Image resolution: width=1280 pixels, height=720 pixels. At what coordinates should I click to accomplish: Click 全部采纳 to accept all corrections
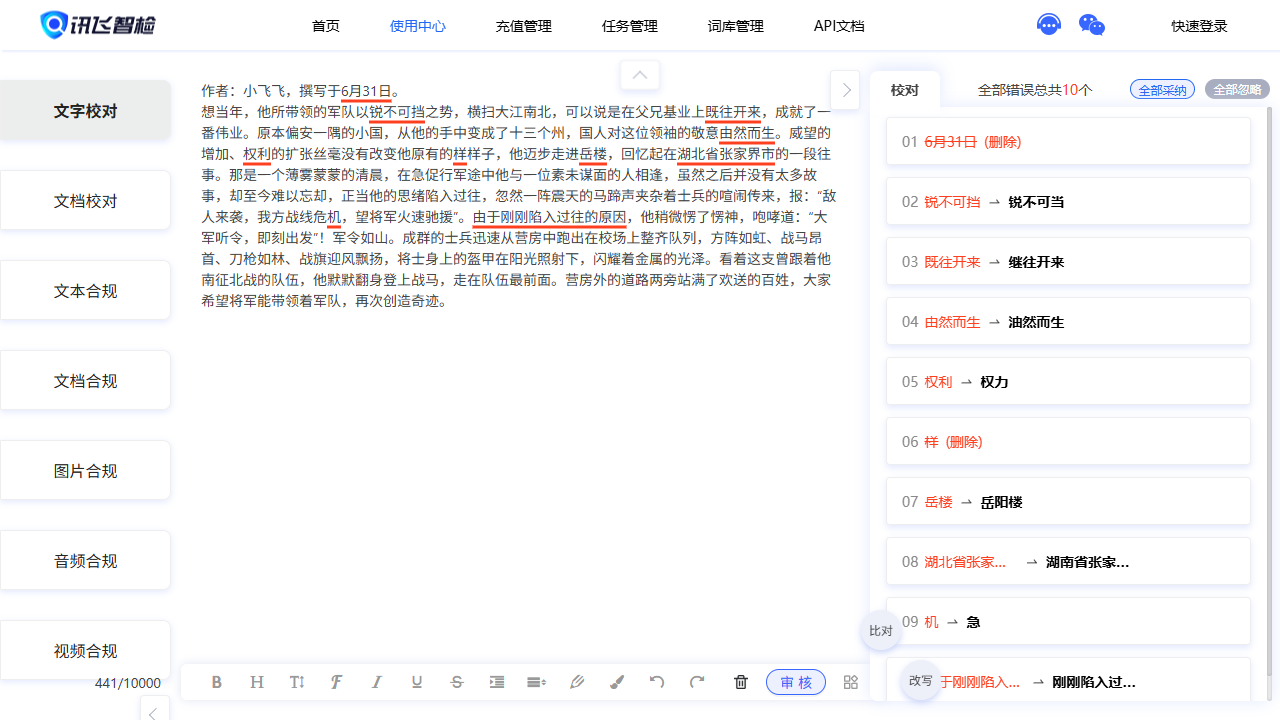1162,90
